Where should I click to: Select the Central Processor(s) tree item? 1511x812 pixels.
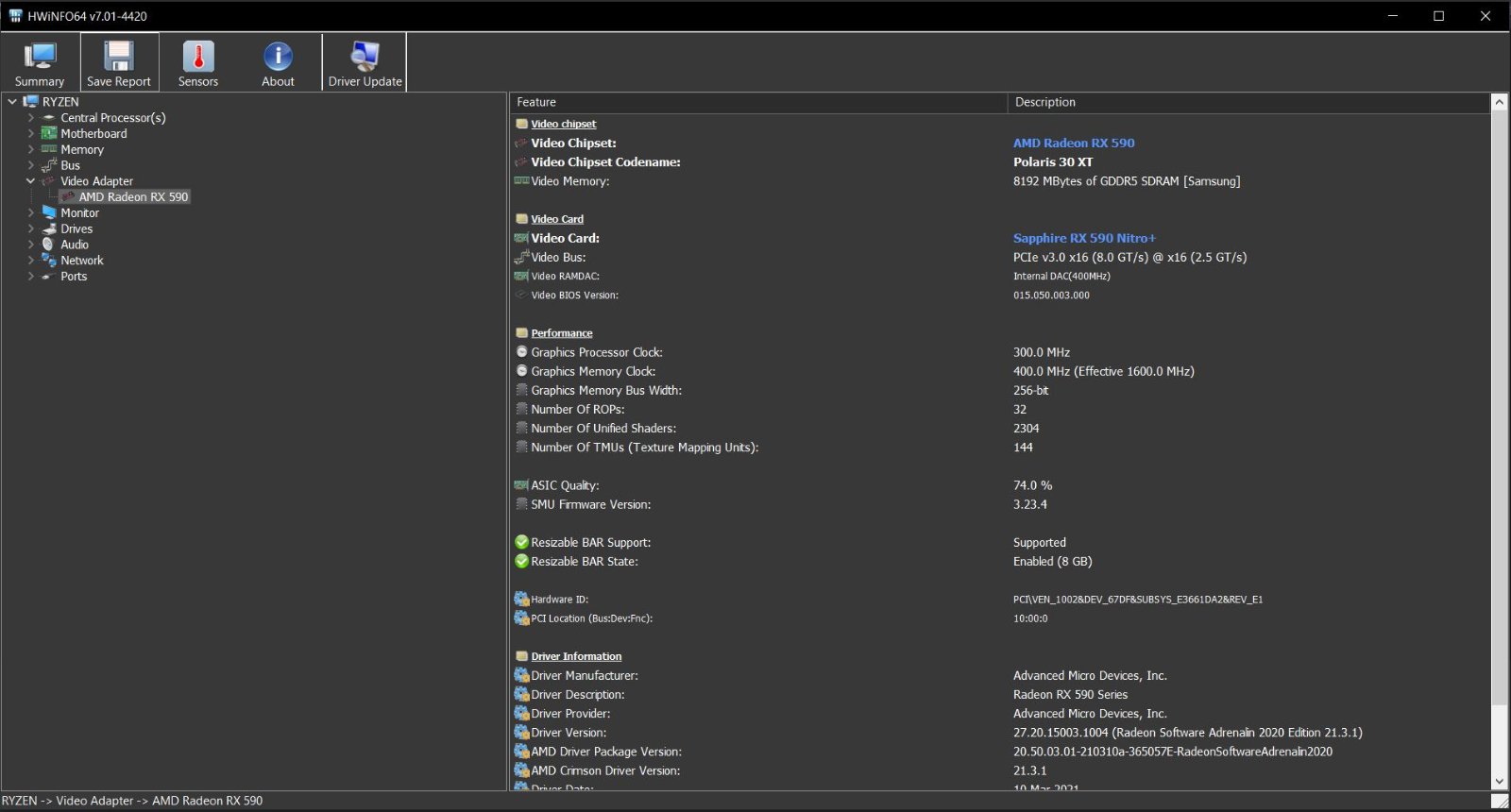coord(113,117)
